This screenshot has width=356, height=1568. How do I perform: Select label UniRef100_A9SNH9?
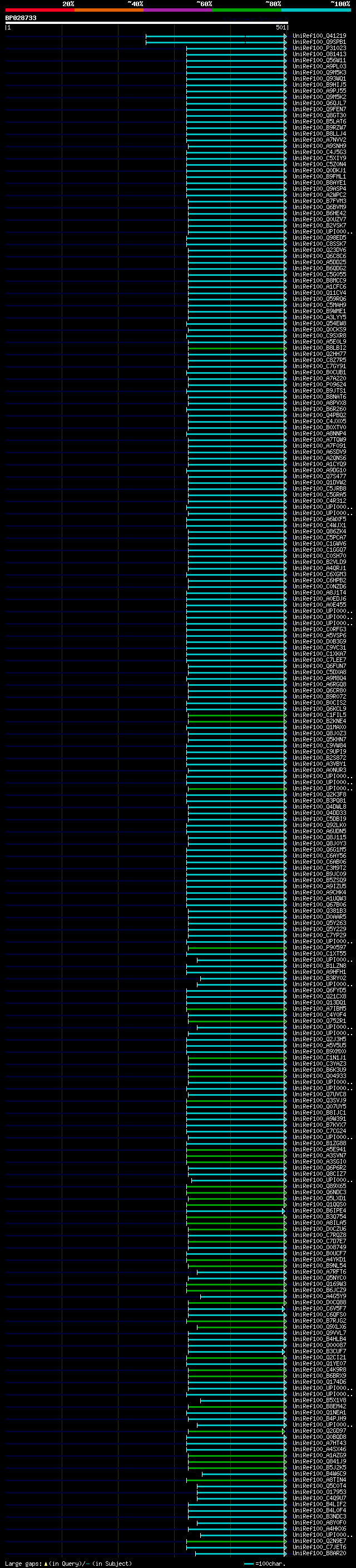coord(319,146)
